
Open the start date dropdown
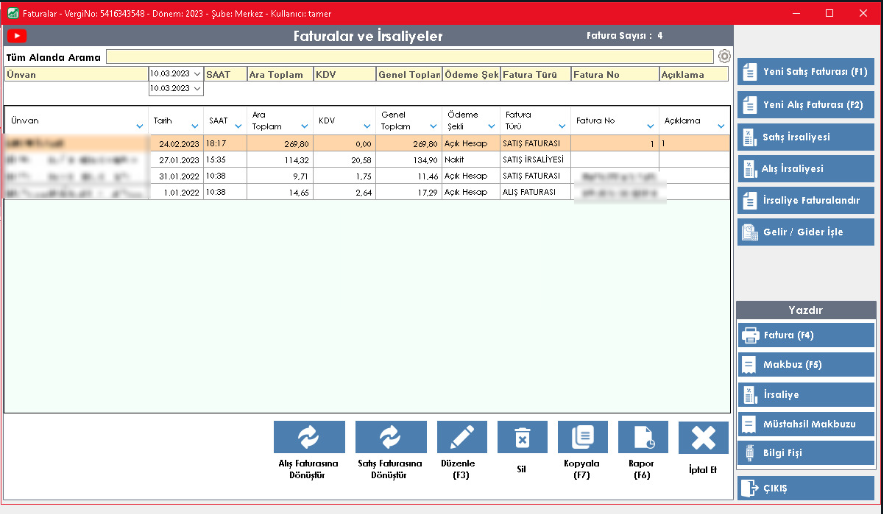click(x=197, y=74)
